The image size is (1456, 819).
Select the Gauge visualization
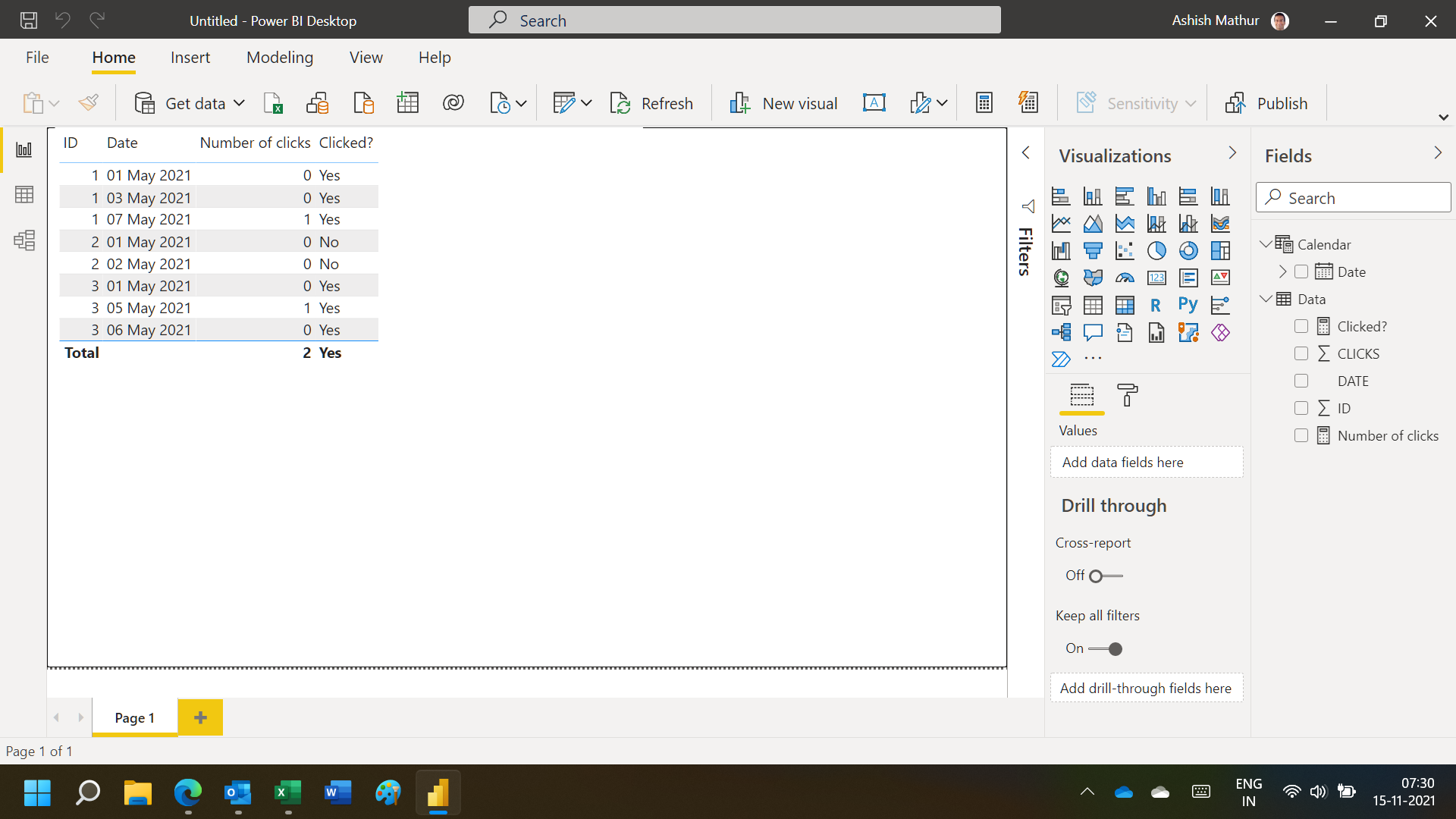pos(1125,278)
